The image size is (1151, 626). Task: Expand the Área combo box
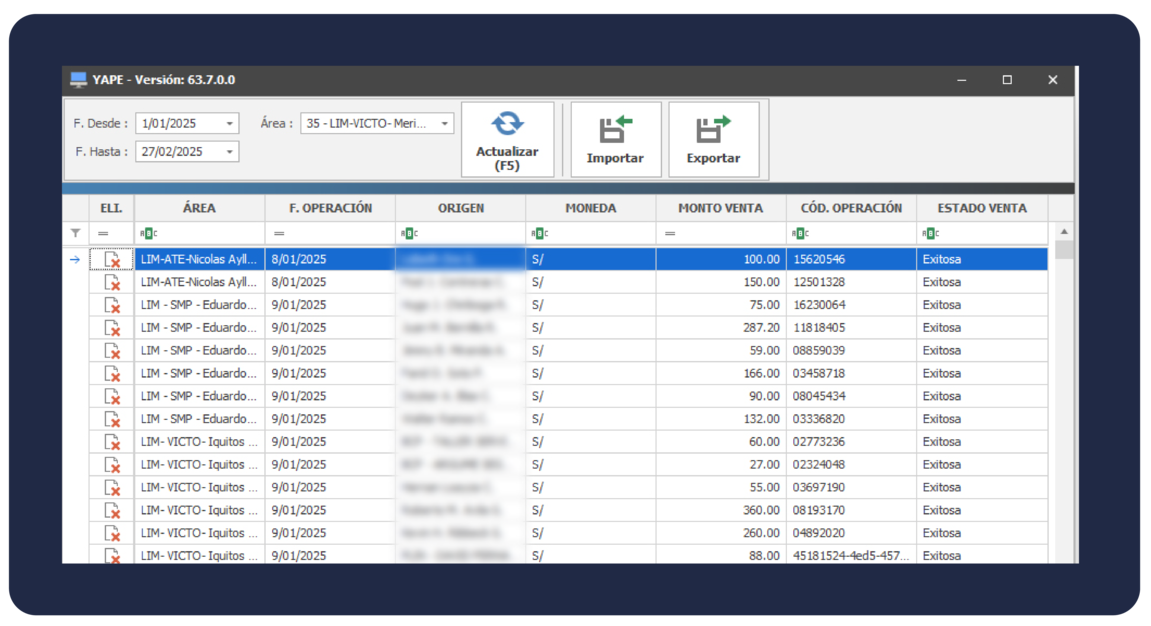click(x=444, y=124)
